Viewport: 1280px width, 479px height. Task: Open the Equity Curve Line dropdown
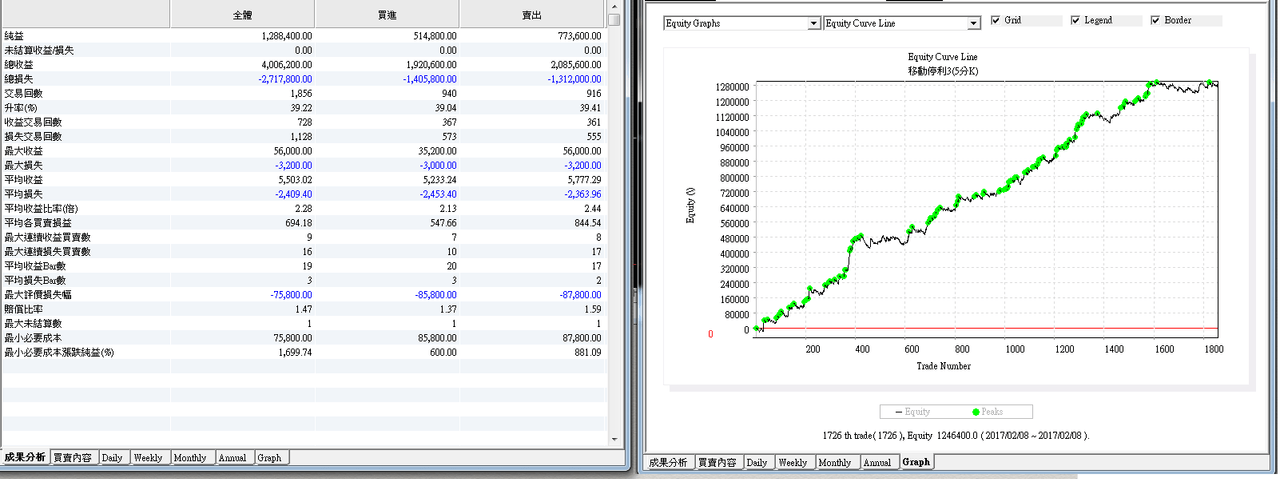pos(902,23)
